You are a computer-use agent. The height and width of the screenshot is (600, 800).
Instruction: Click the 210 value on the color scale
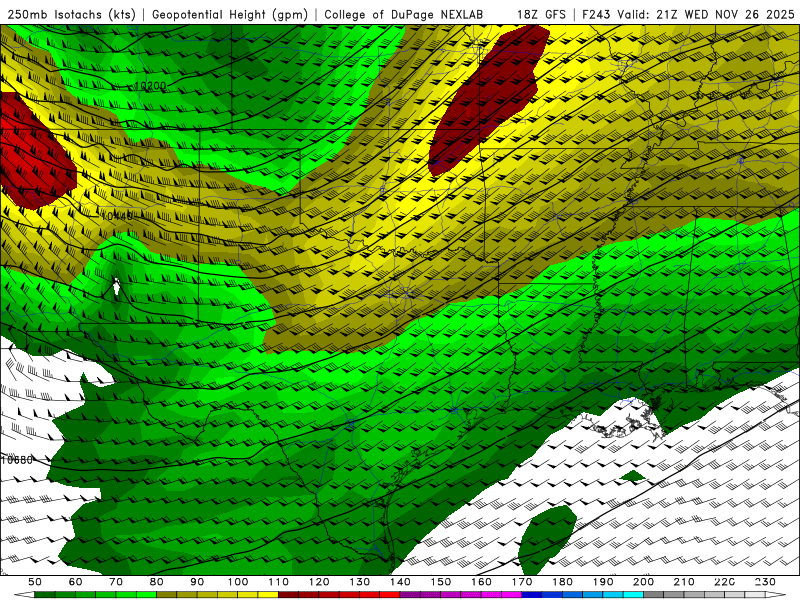(x=684, y=582)
